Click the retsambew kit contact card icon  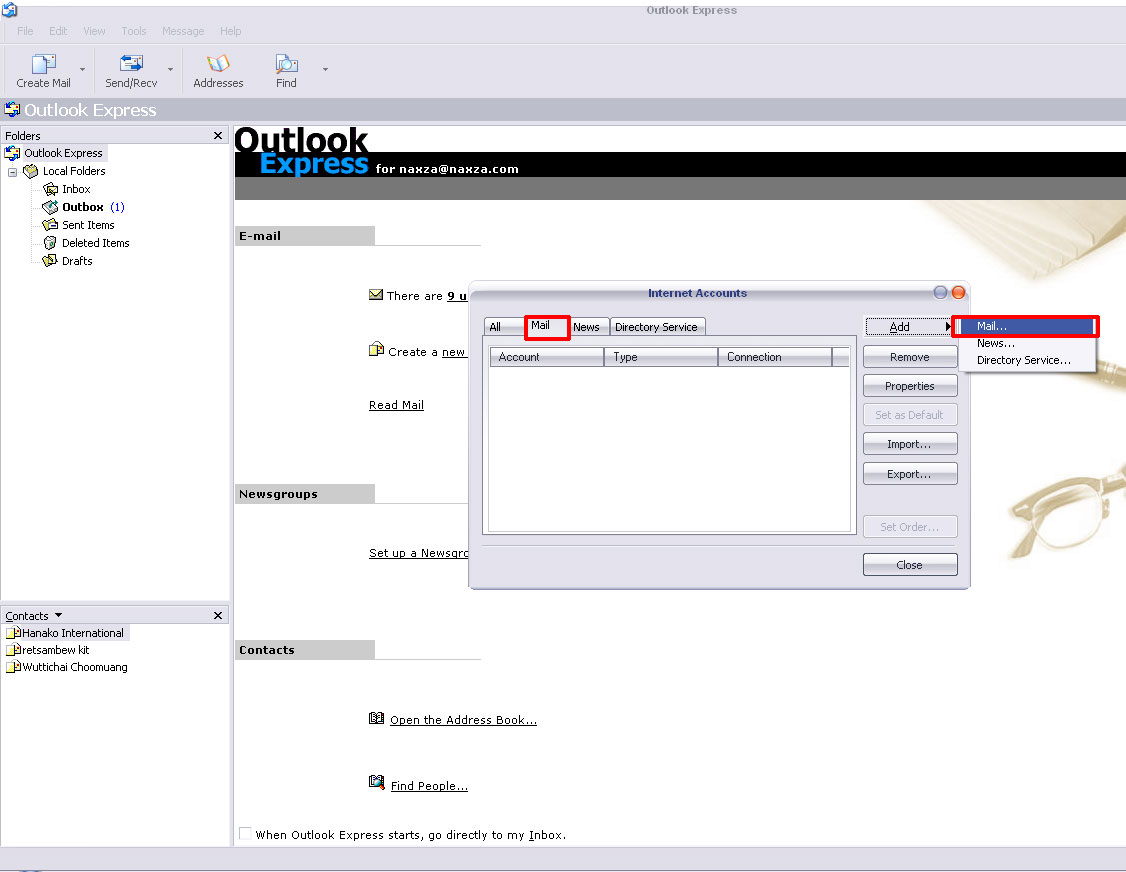13,650
